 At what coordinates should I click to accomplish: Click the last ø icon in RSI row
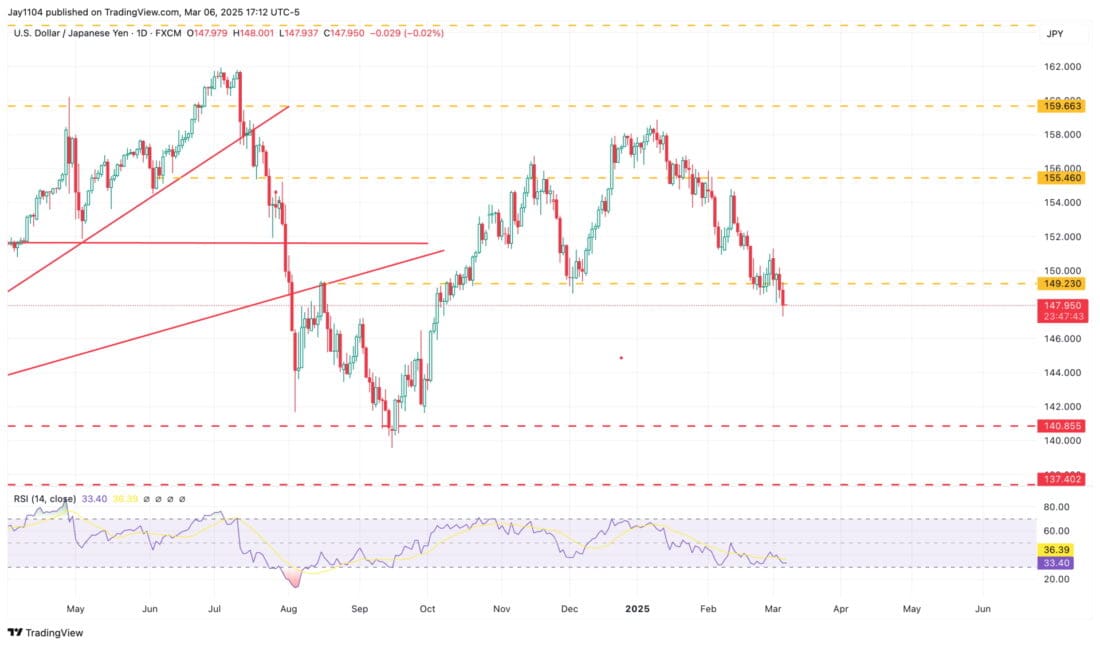(x=181, y=499)
